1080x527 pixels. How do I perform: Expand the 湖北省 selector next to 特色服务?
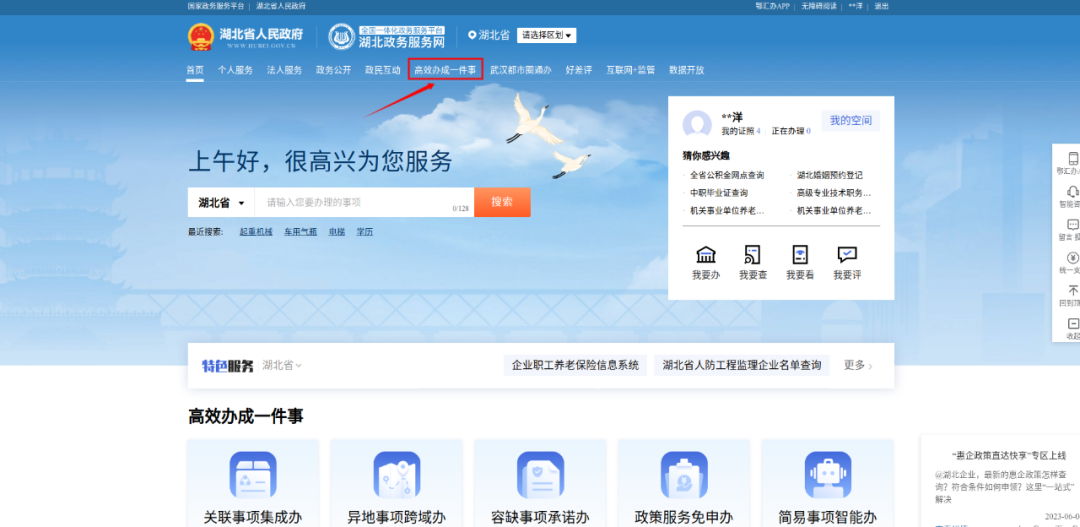pyautogui.click(x=282, y=366)
